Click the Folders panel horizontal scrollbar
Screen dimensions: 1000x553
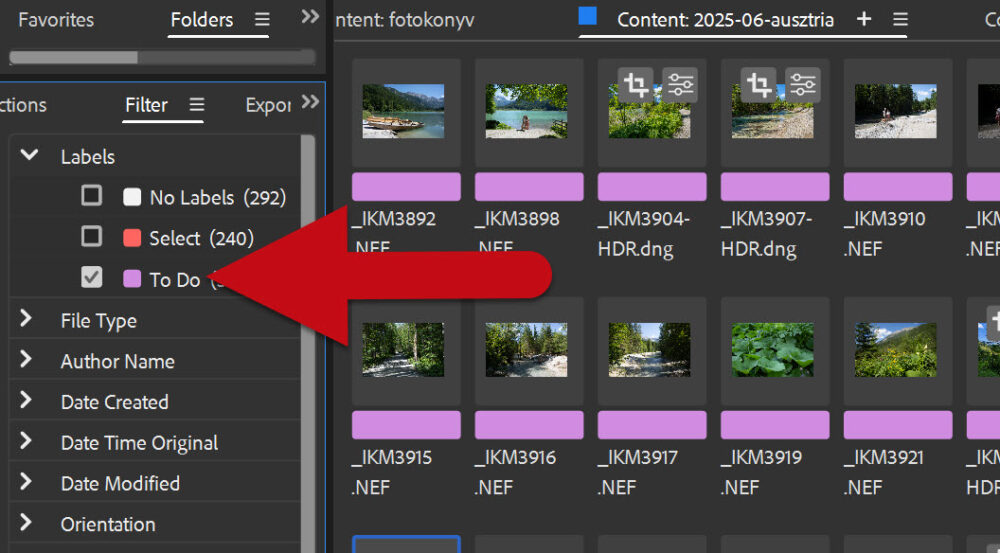pyautogui.click(x=162, y=57)
